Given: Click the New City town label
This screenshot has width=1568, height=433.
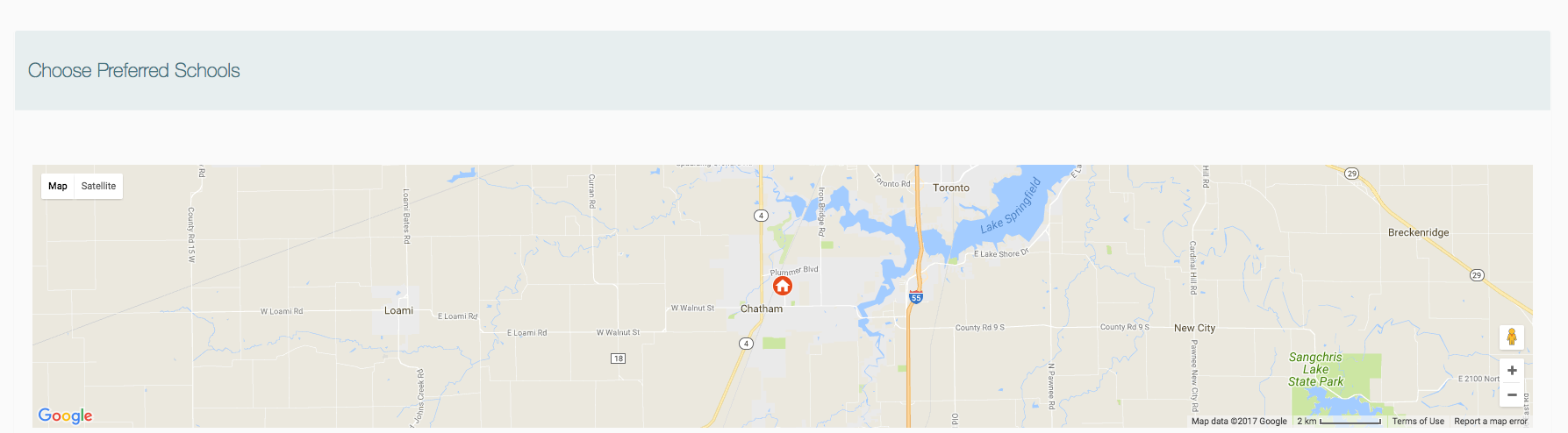Looking at the screenshot, I should tap(1194, 328).
